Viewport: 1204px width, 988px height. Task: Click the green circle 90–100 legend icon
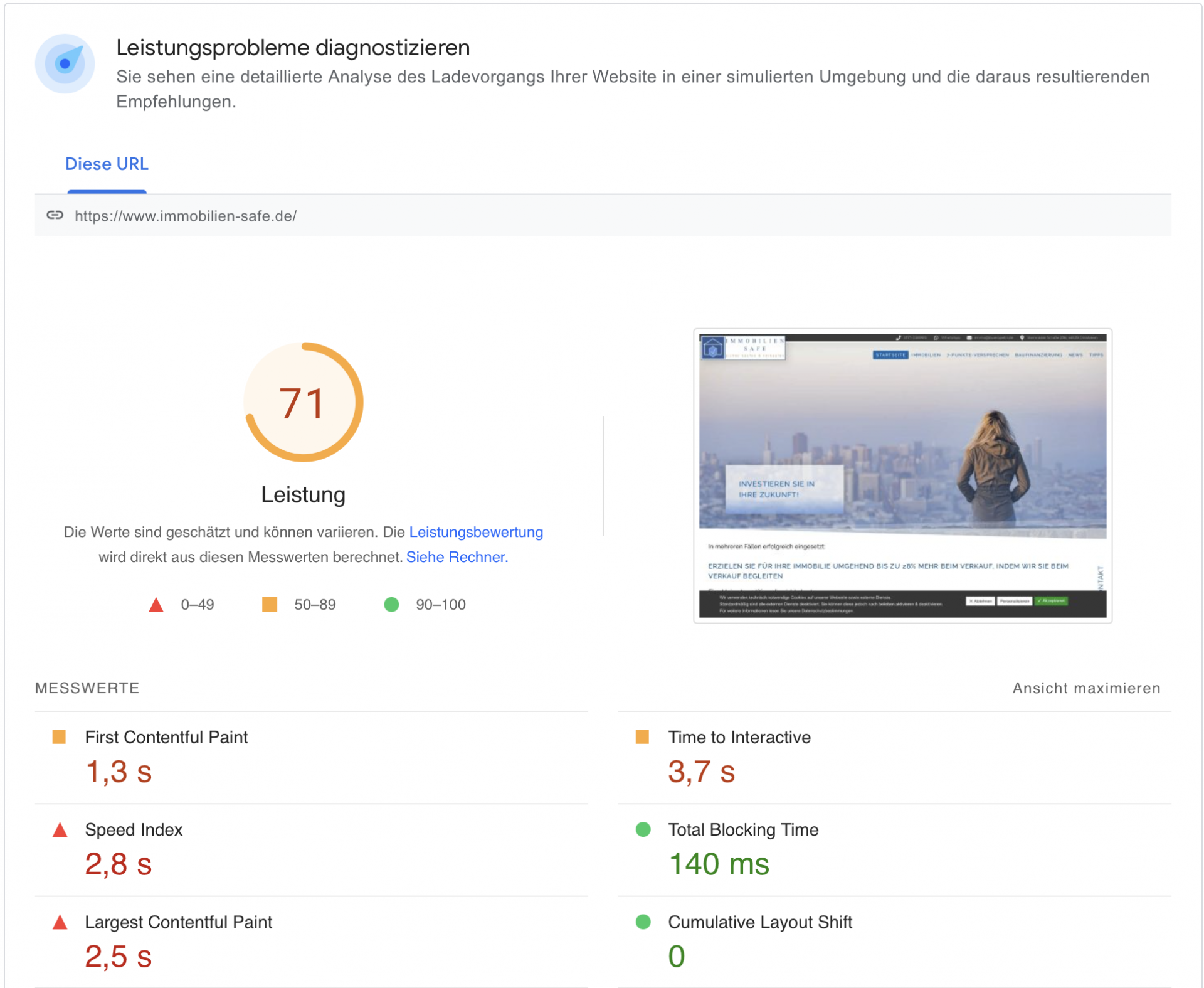(x=391, y=605)
